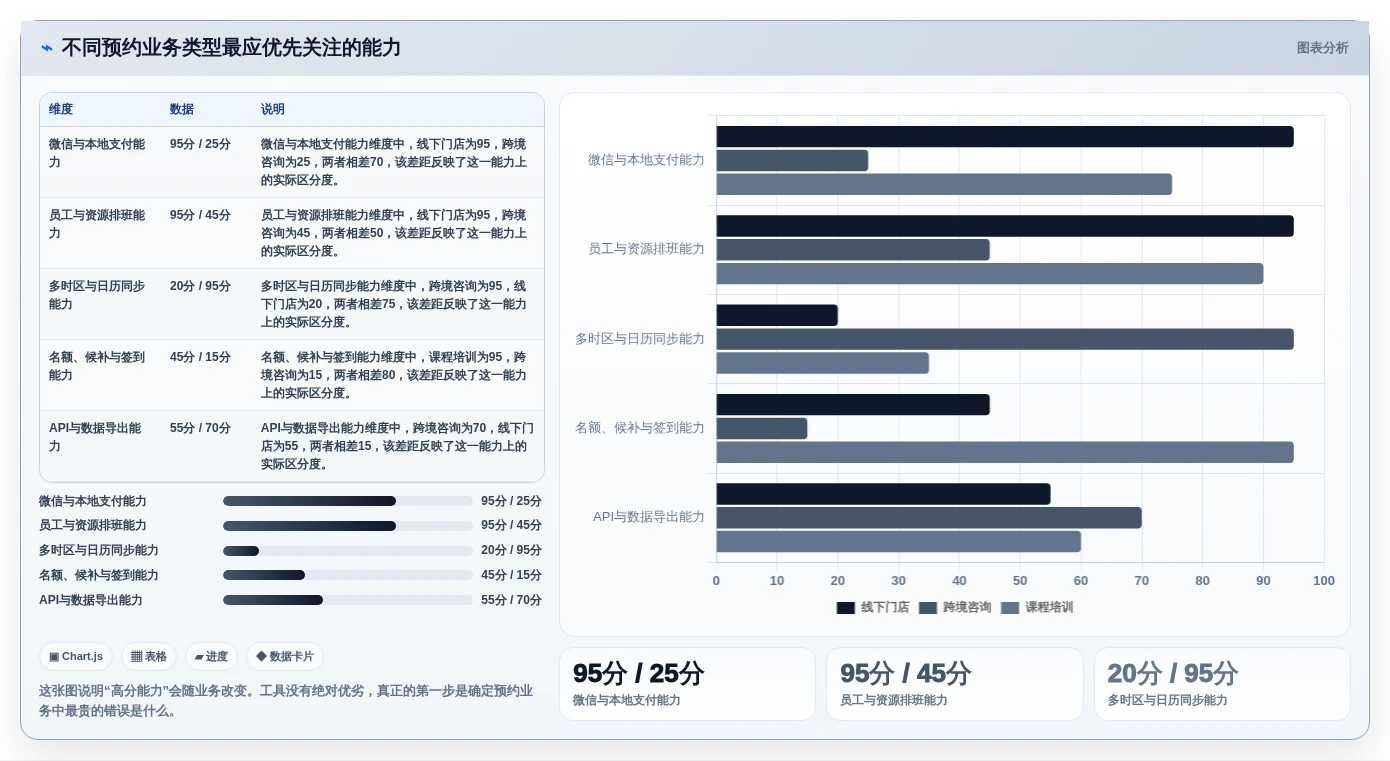Click the 45分 / 15分 value beside progress bar
Image resolution: width=1390 pixels, height=761 pixels.
point(511,575)
